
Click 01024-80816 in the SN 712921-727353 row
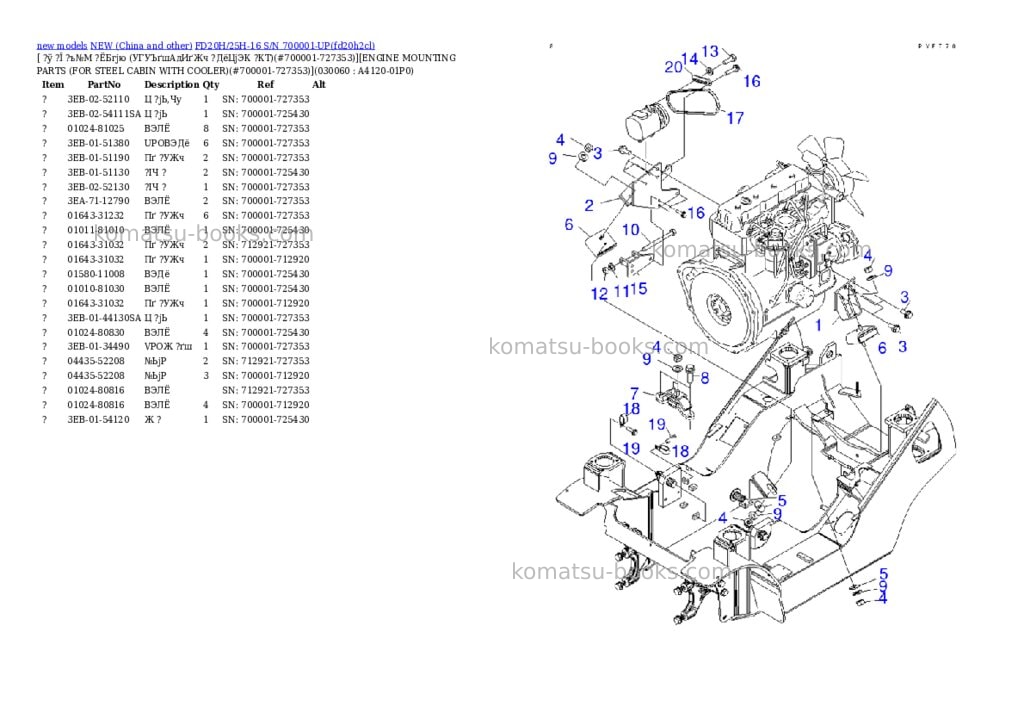96,391
